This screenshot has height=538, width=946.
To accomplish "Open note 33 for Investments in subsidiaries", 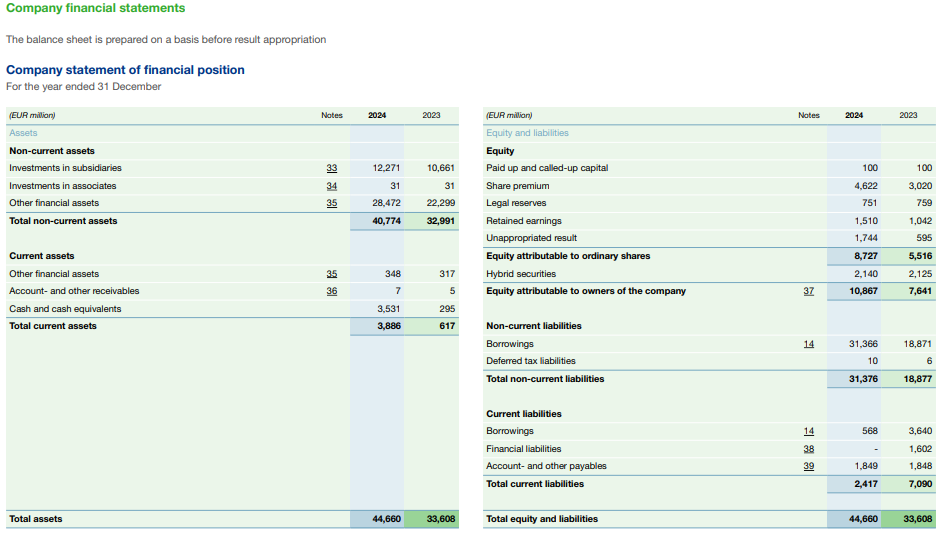I will tap(332, 168).
